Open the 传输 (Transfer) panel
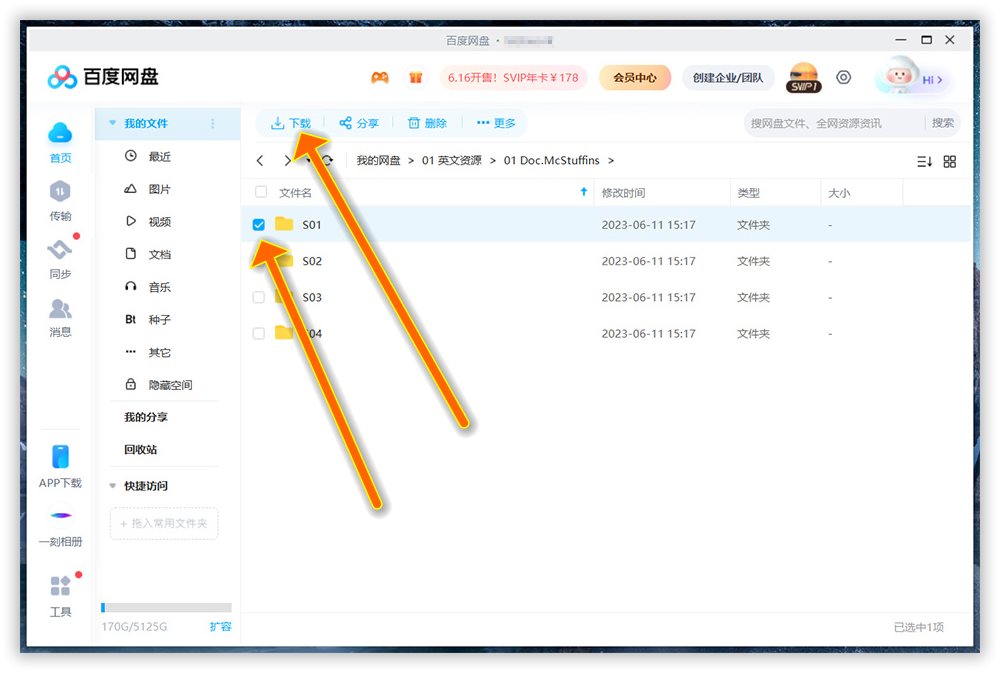The width and height of the screenshot is (1000, 673). tap(60, 199)
